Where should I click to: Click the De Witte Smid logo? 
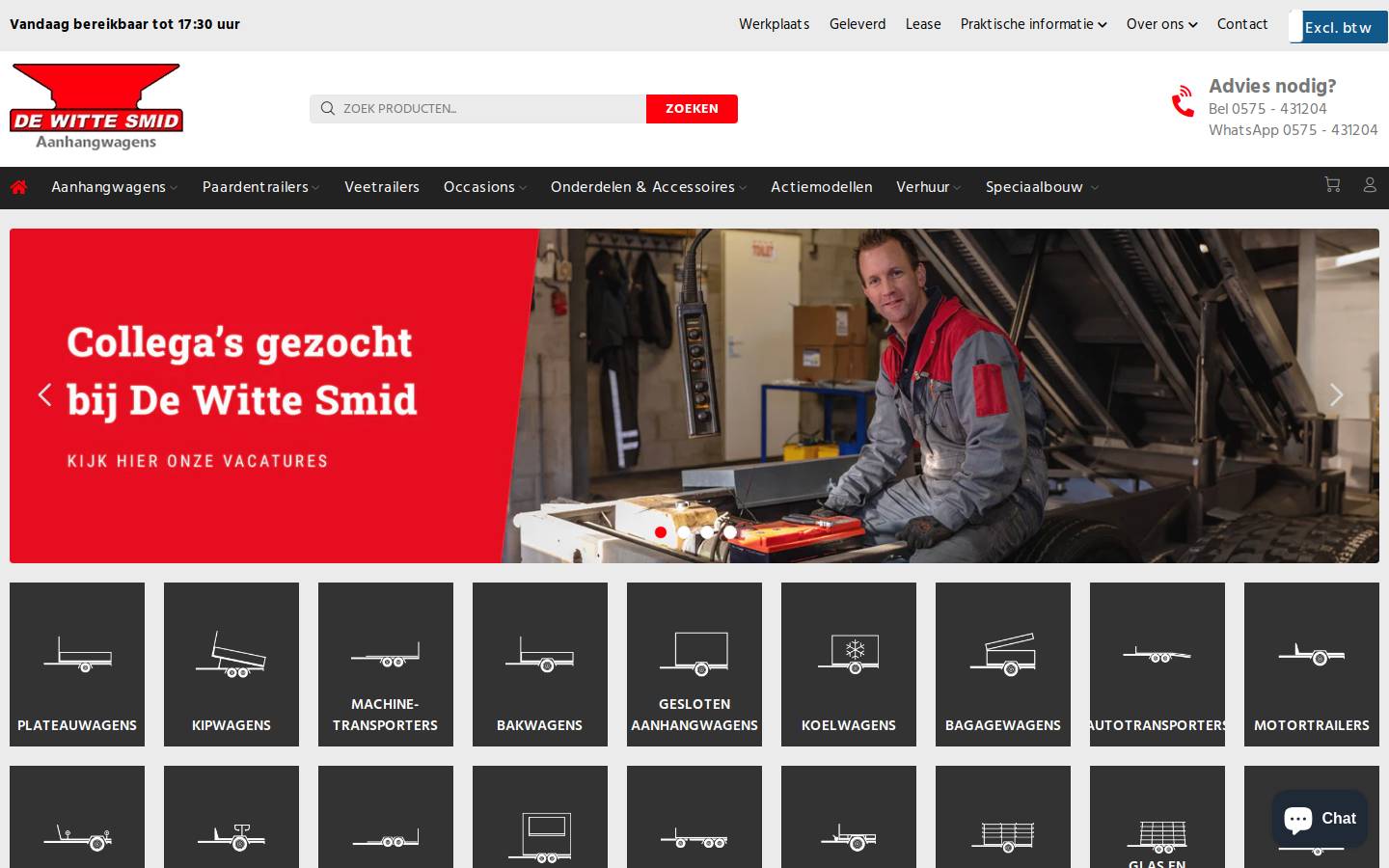coord(96,106)
